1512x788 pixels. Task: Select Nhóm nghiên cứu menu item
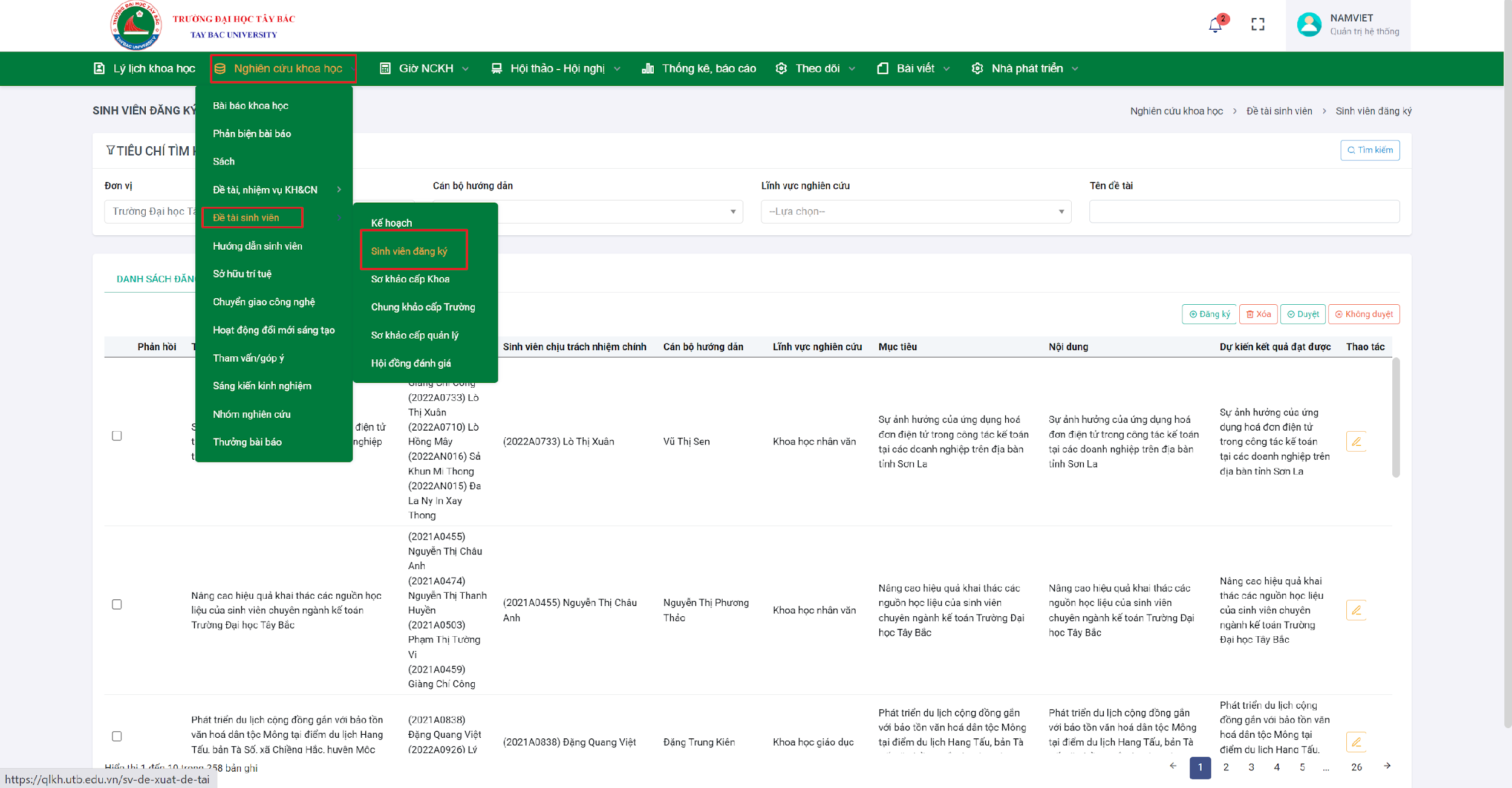pyautogui.click(x=252, y=414)
